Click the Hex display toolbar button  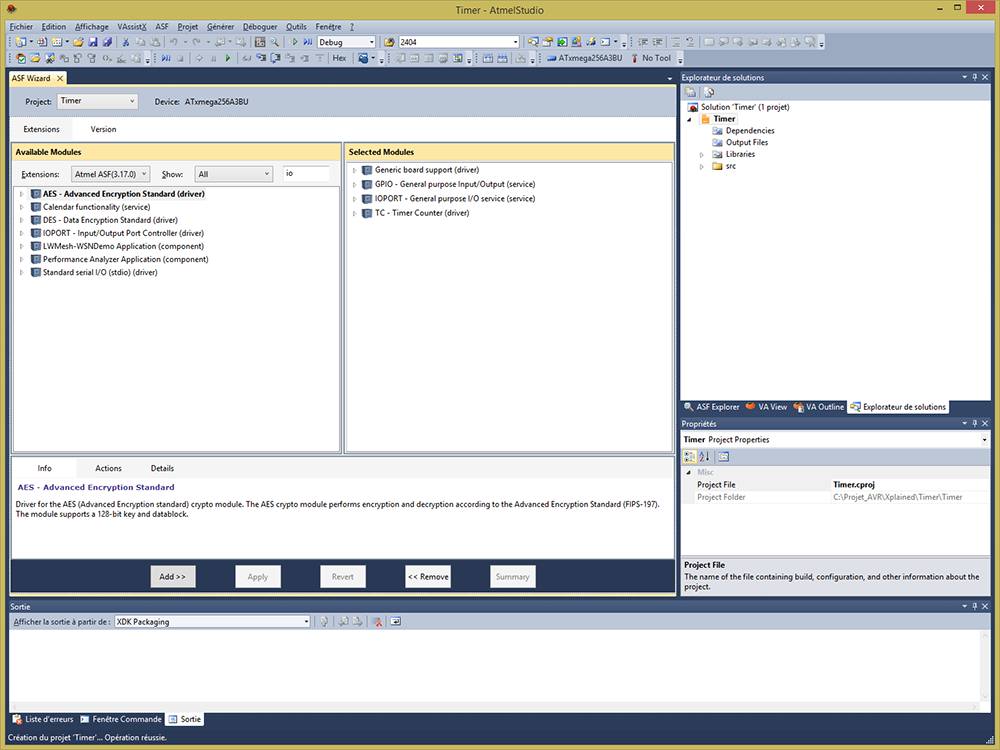coord(339,58)
